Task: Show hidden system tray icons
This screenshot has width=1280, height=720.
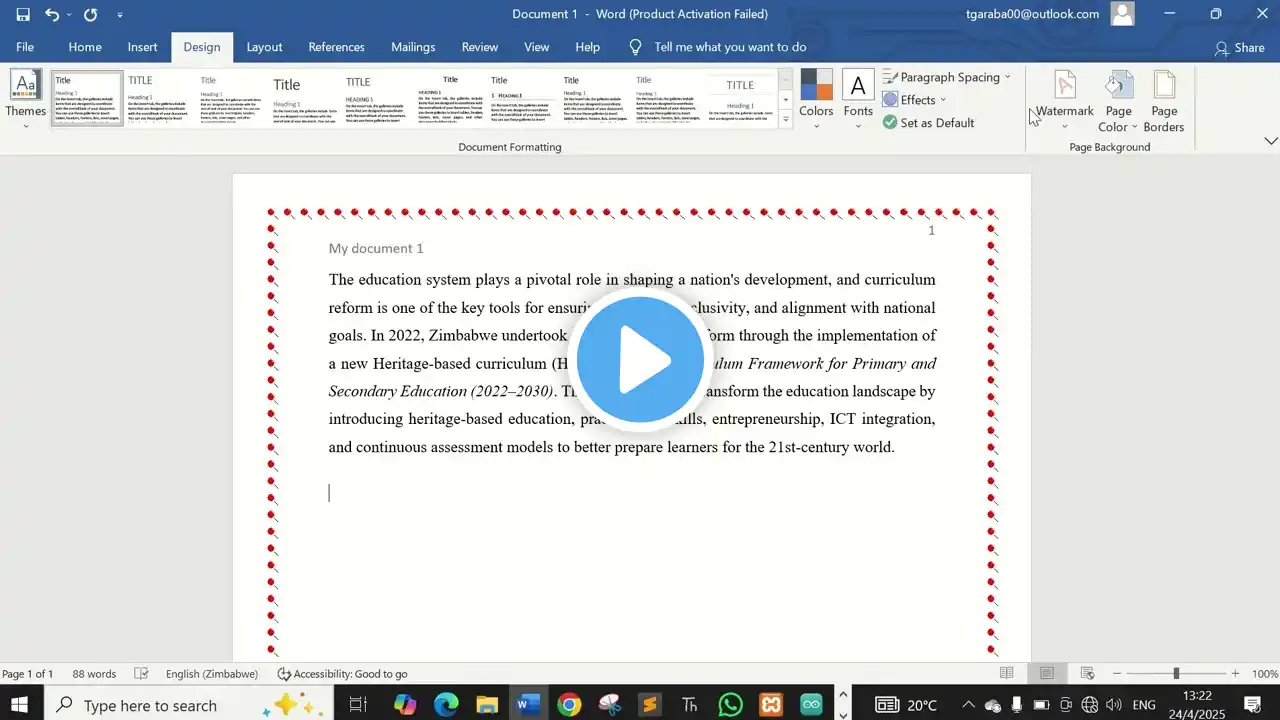Action: 968,705
